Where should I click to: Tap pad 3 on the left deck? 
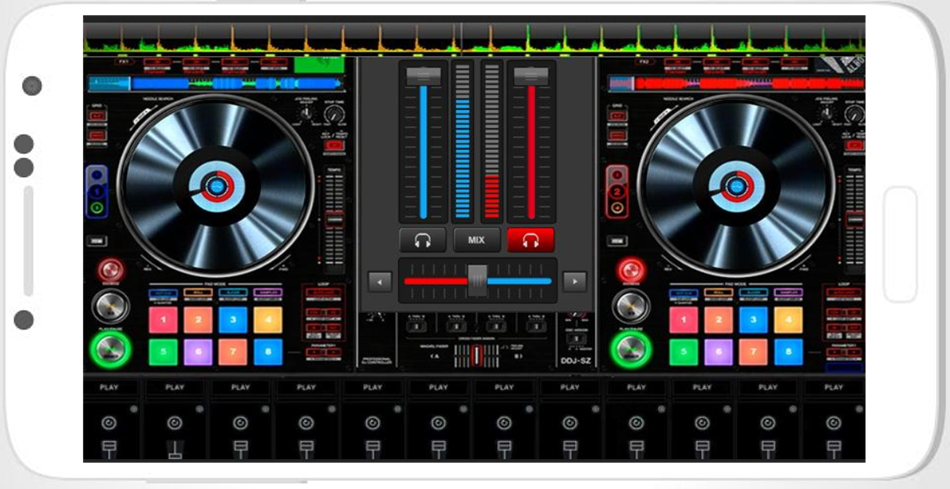tap(233, 320)
